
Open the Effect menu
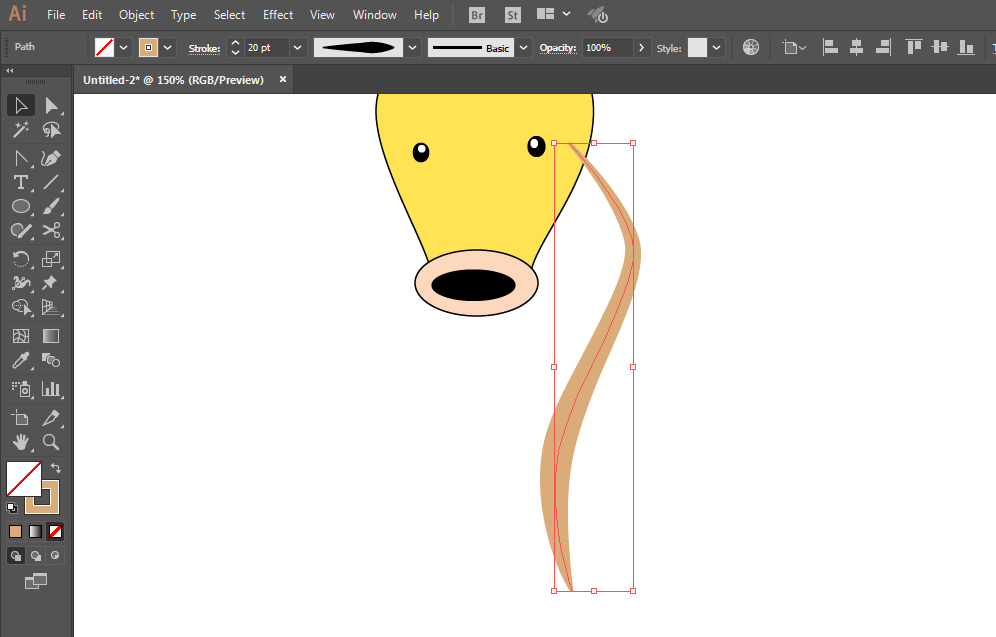coord(278,15)
